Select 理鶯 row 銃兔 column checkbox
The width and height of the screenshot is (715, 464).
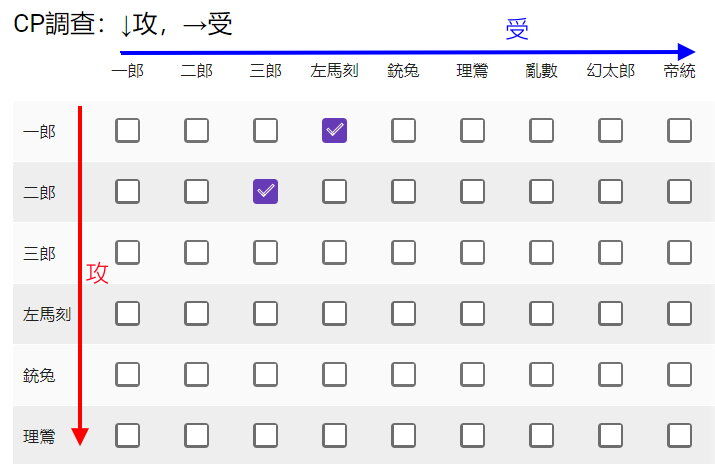coord(404,436)
